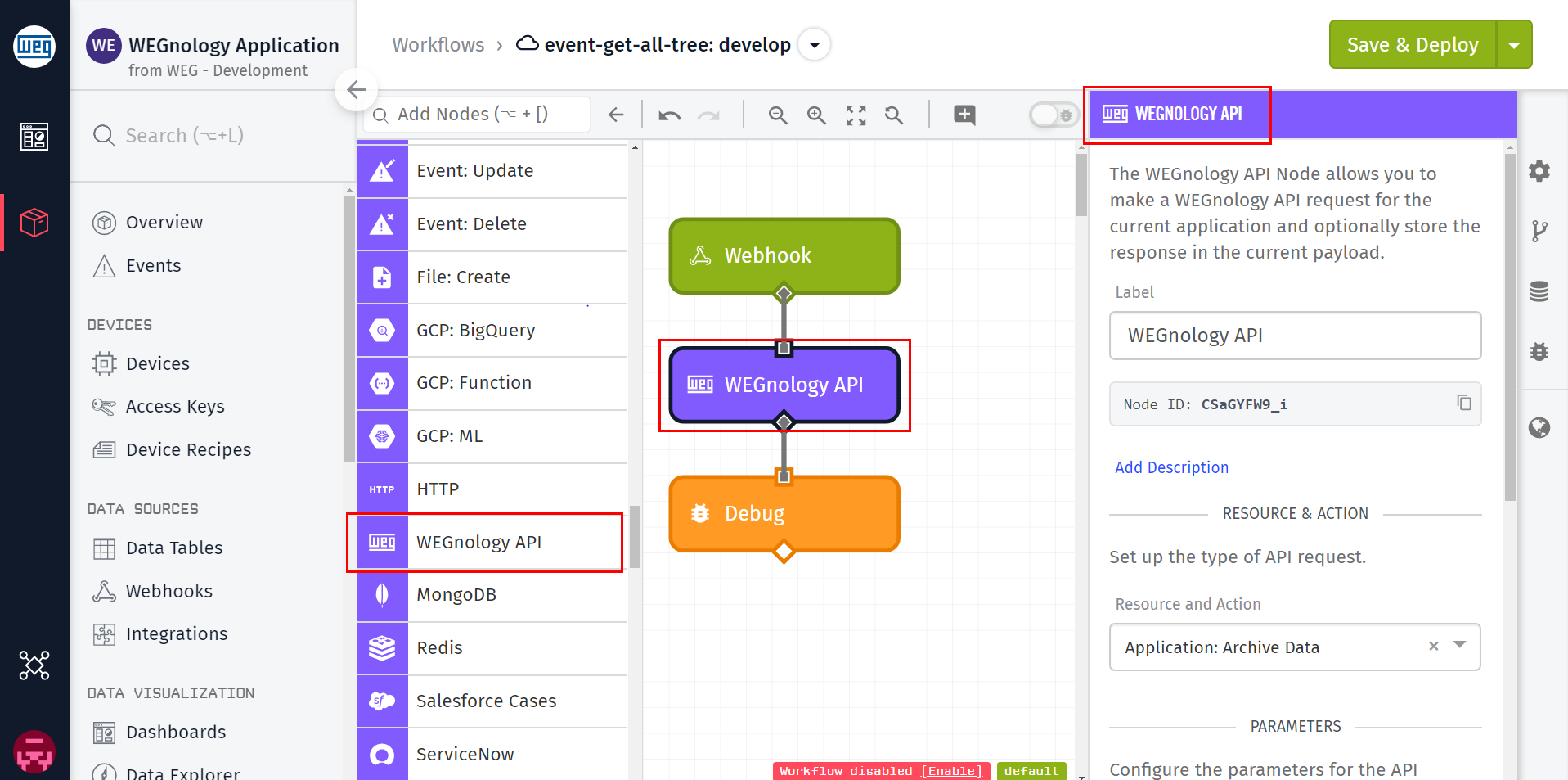Choose WEGnology API node from palette
Image resolution: width=1568 pixels, height=780 pixels.
tap(492, 542)
